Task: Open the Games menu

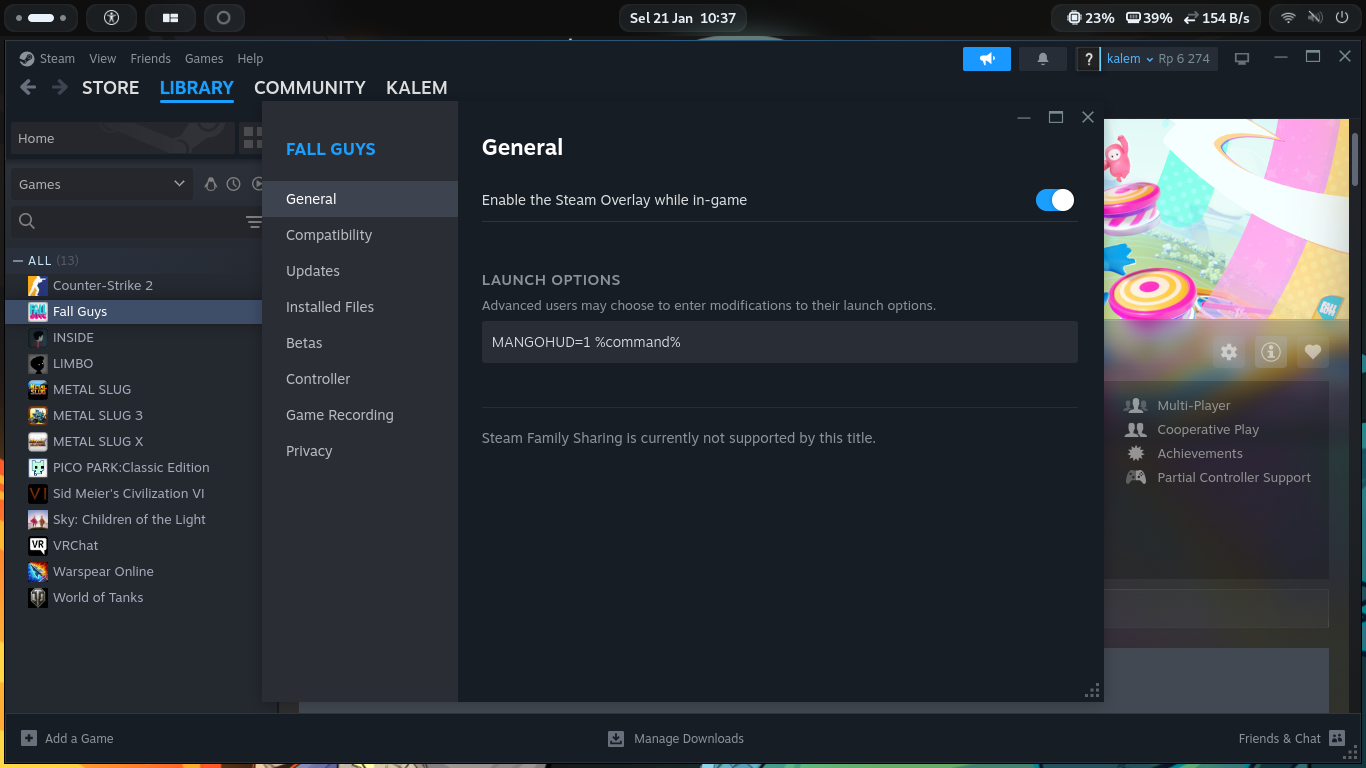Action: (204, 59)
